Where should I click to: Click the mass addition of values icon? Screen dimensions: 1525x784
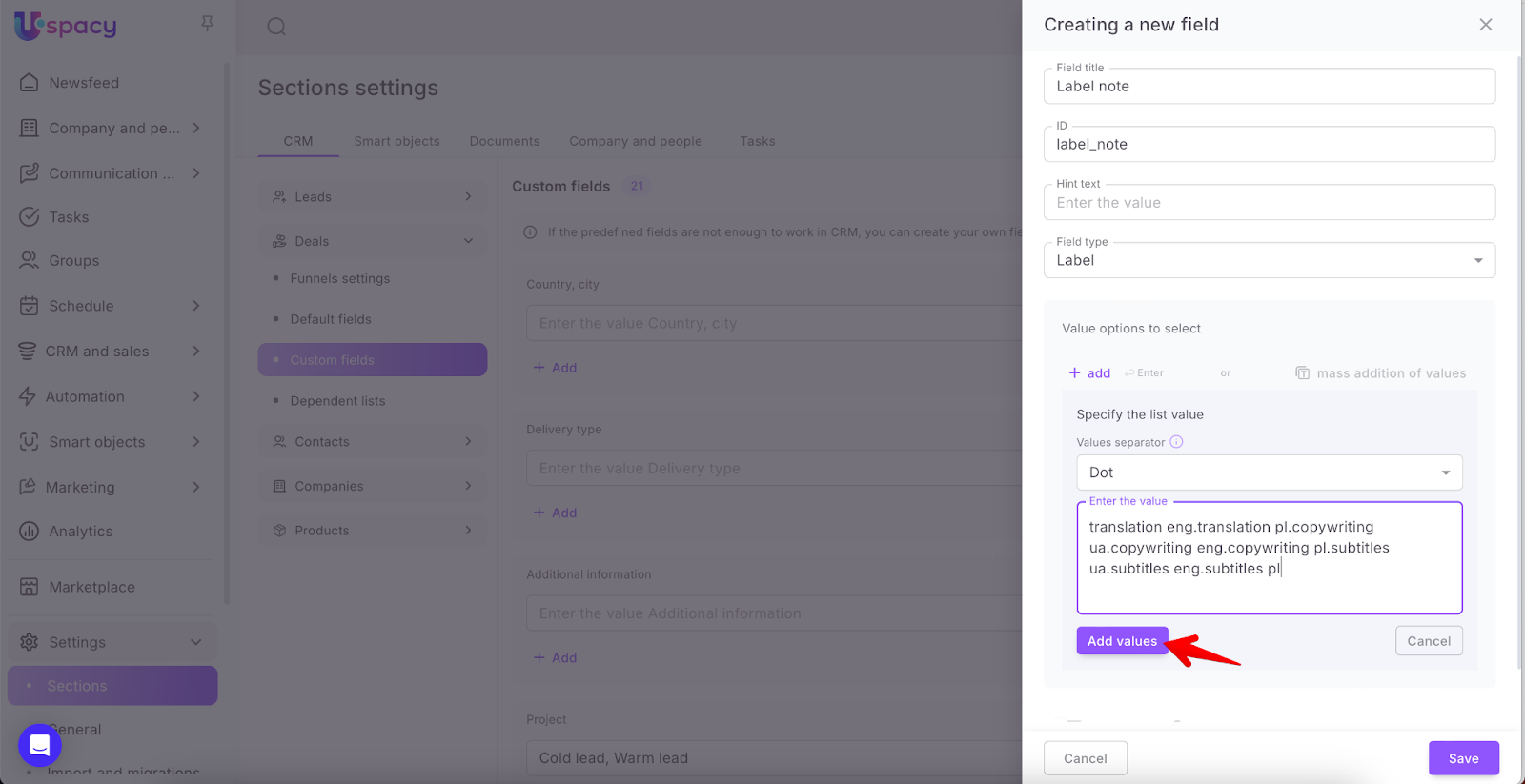click(1302, 373)
